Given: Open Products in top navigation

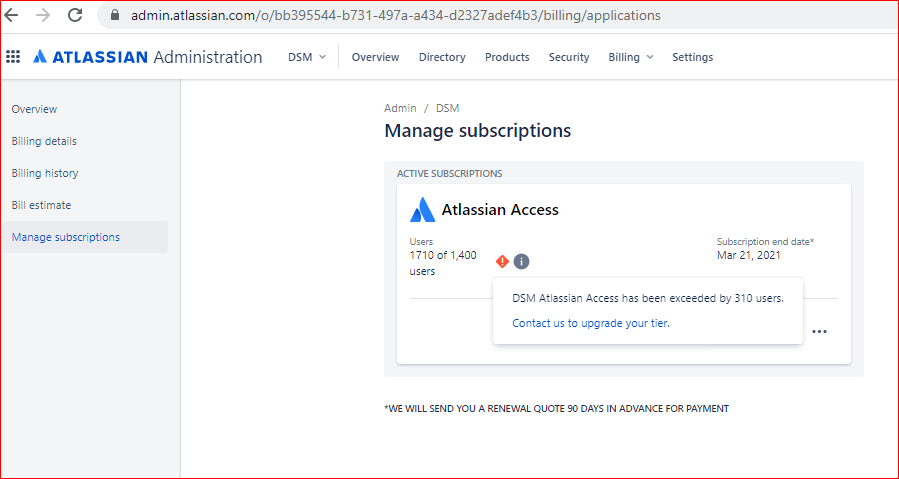Looking at the screenshot, I should tap(507, 57).
